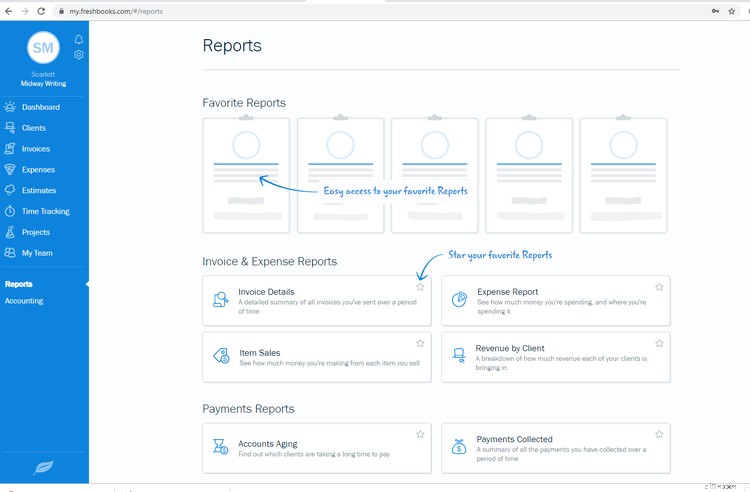Favorite the Revenue by Client report
This screenshot has height=492, width=750.
tap(659, 344)
